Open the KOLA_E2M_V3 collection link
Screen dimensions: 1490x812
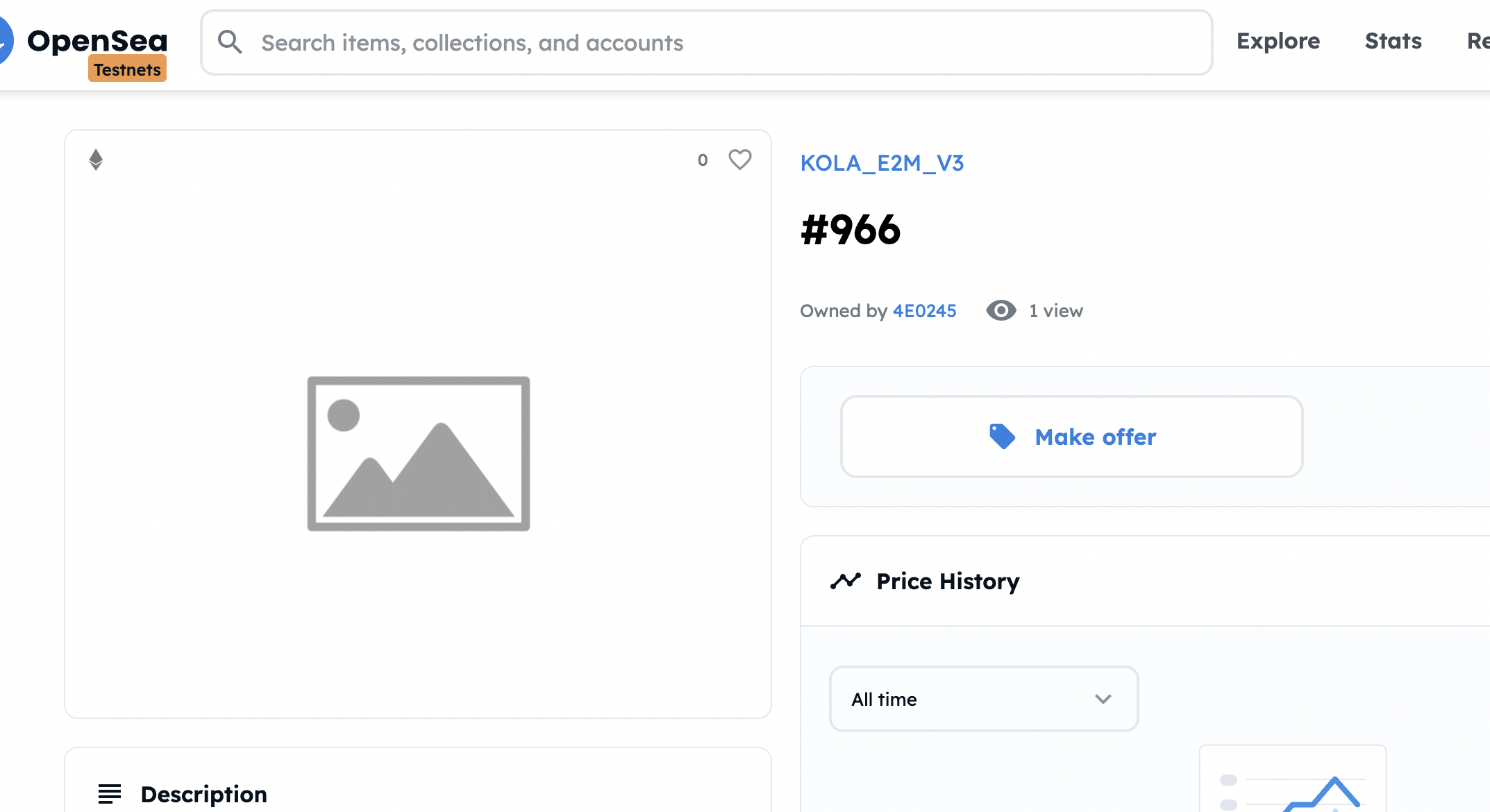point(882,163)
